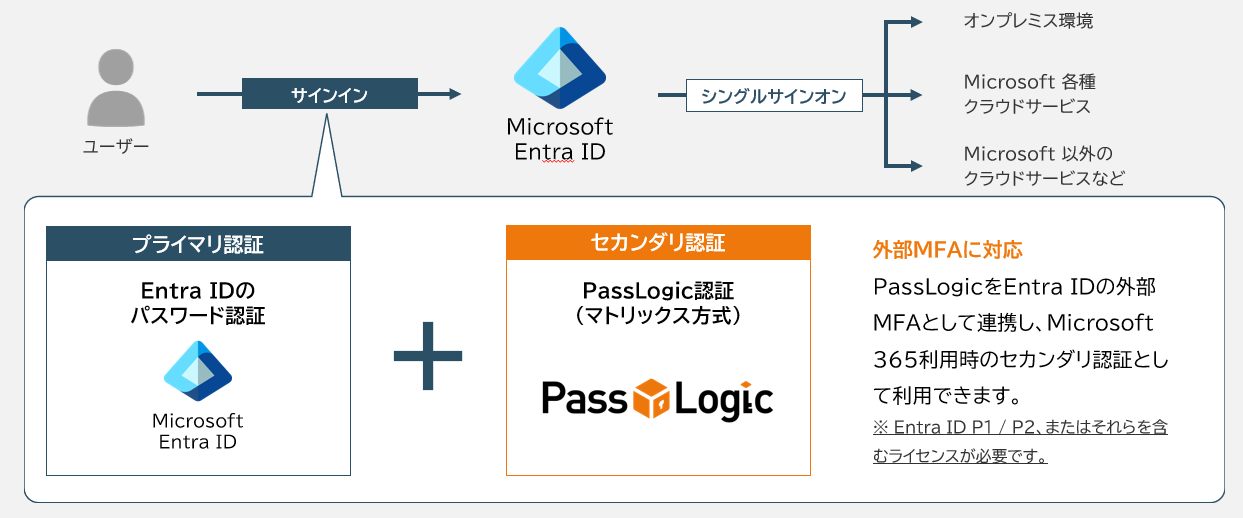Click the シングルサインオン label box
This screenshot has width=1243, height=518.
[774, 96]
